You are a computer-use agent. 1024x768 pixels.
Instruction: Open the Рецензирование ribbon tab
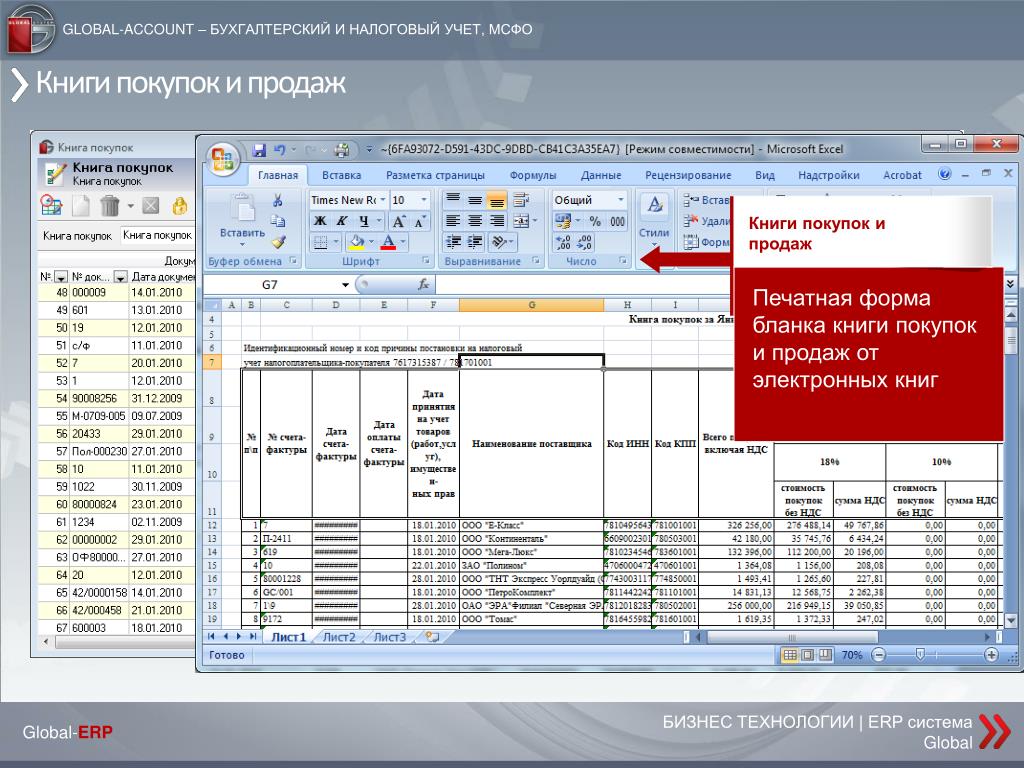[x=688, y=175]
